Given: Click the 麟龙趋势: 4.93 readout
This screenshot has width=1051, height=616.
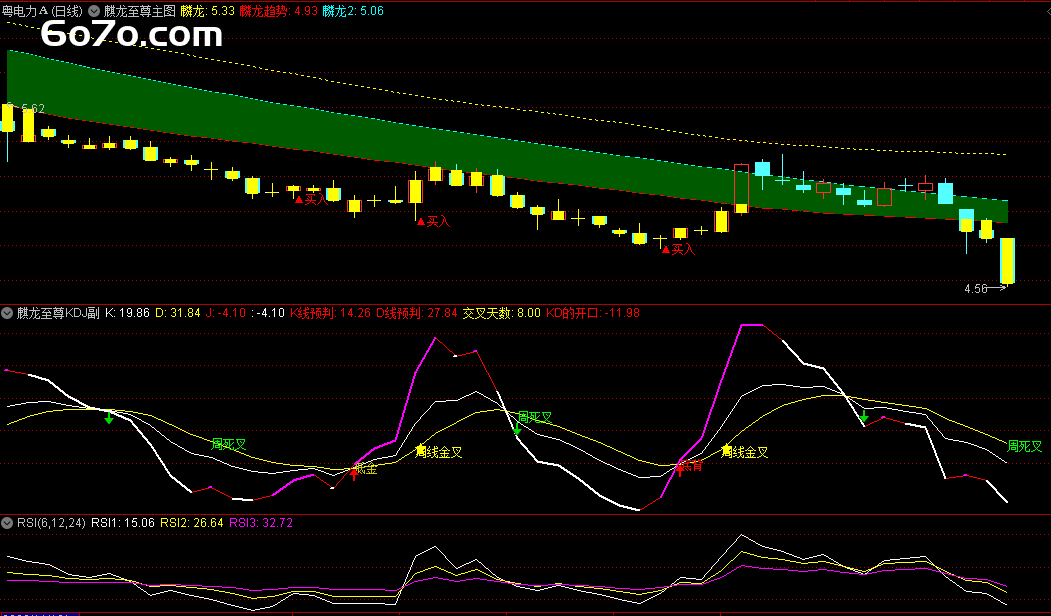Looking at the screenshot, I should coord(278,11).
